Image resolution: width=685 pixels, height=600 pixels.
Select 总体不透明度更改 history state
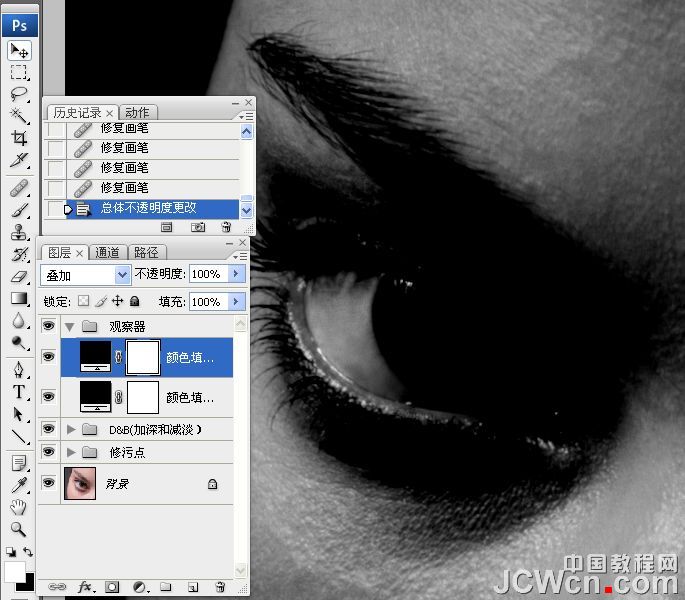click(x=149, y=208)
